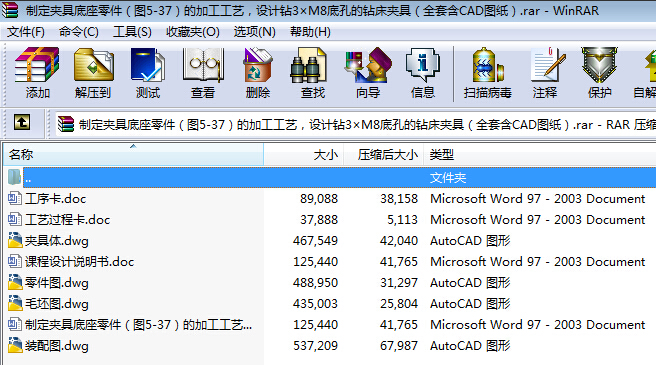Open the Tools (工具) menu
This screenshot has width=656, height=365.
point(132,32)
